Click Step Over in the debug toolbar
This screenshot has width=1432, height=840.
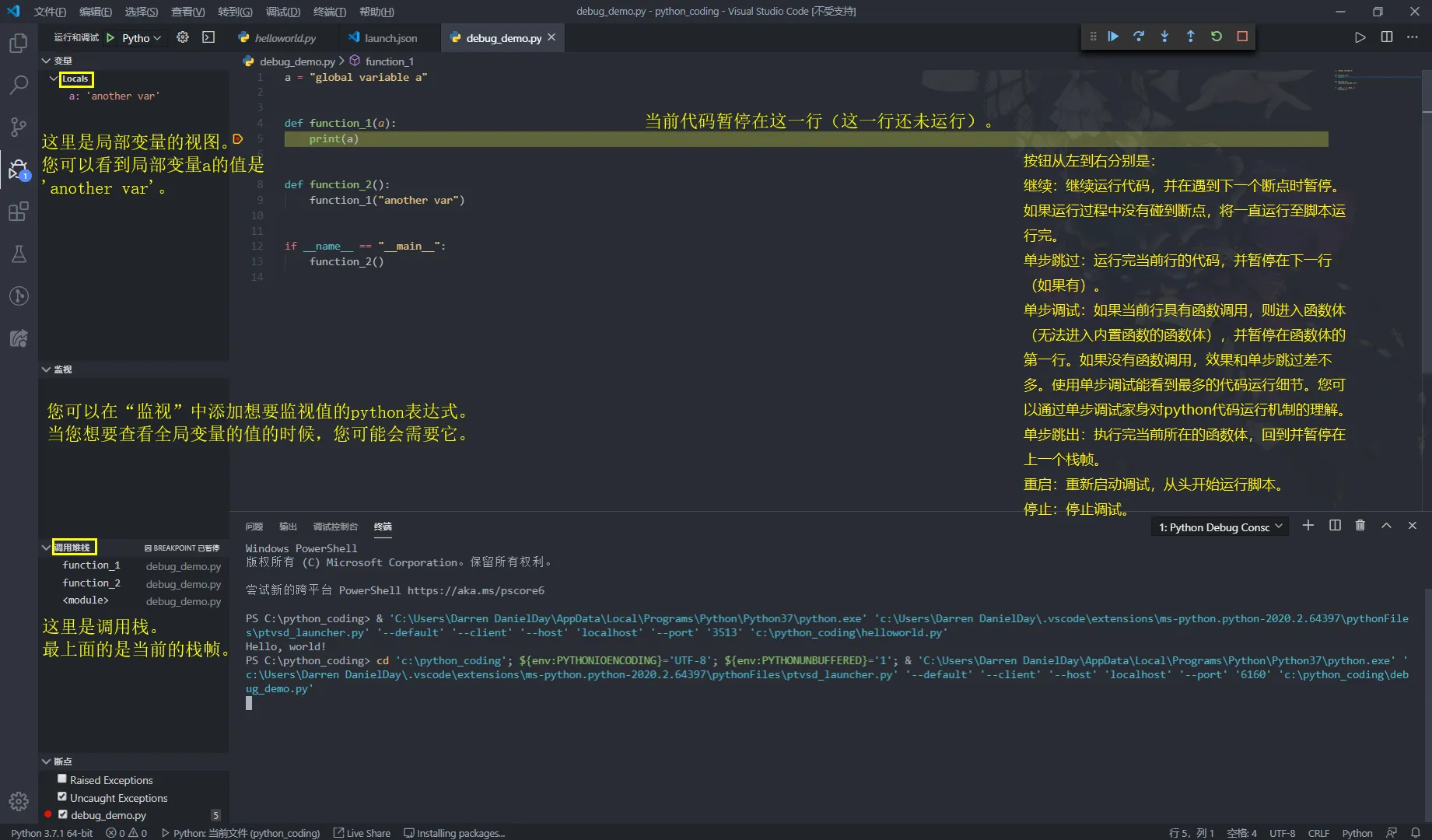tap(1139, 37)
